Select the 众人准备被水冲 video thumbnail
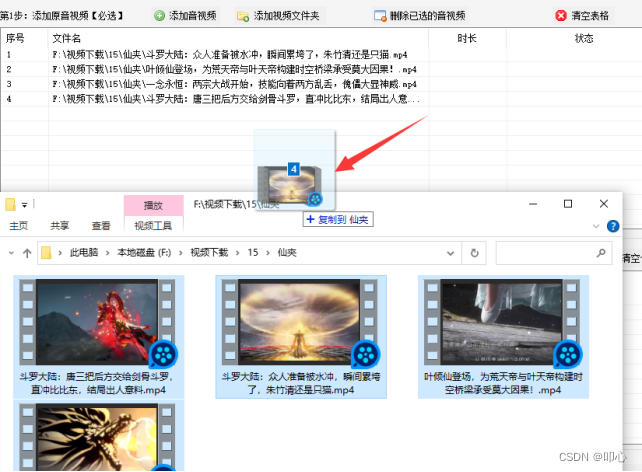642x472 pixels. (x=300, y=322)
